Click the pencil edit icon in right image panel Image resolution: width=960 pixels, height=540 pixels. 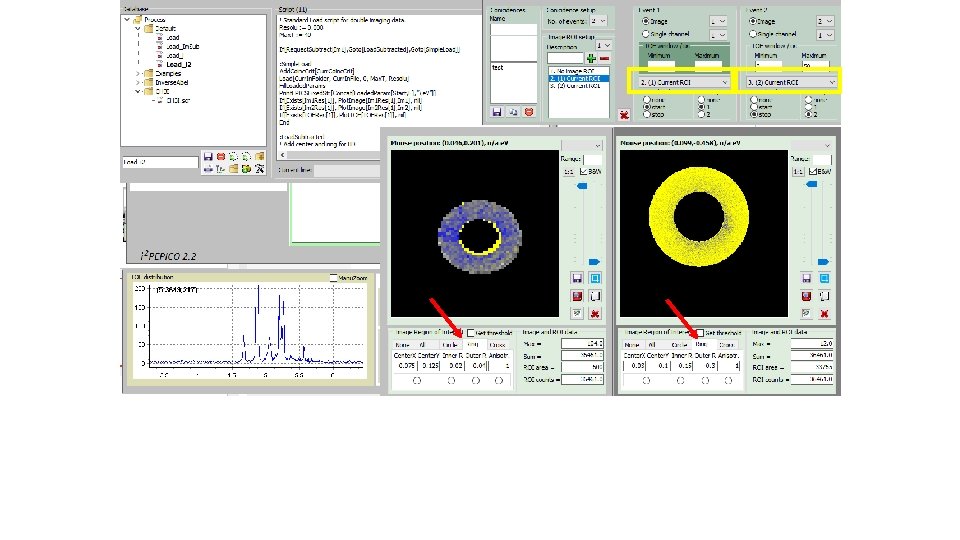(806, 313)
